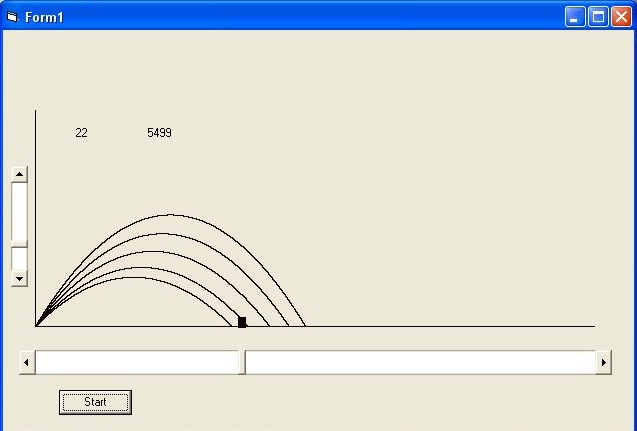Viewport: 637px width, 431px height.
Task: Click the horizontal scrollbar left arrow
Action: (27, 362)
